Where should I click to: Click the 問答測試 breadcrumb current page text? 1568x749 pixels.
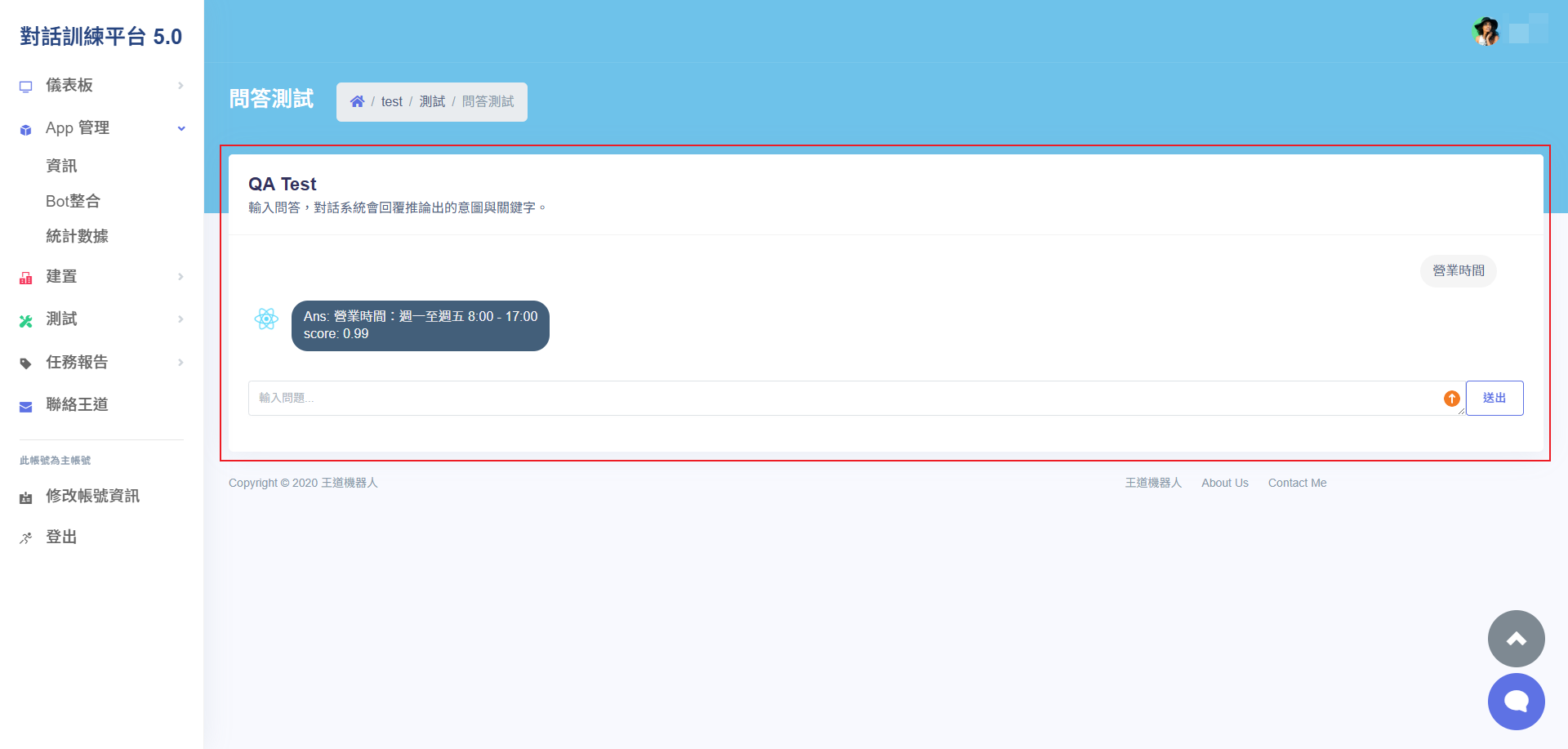[x=488, y=101]
